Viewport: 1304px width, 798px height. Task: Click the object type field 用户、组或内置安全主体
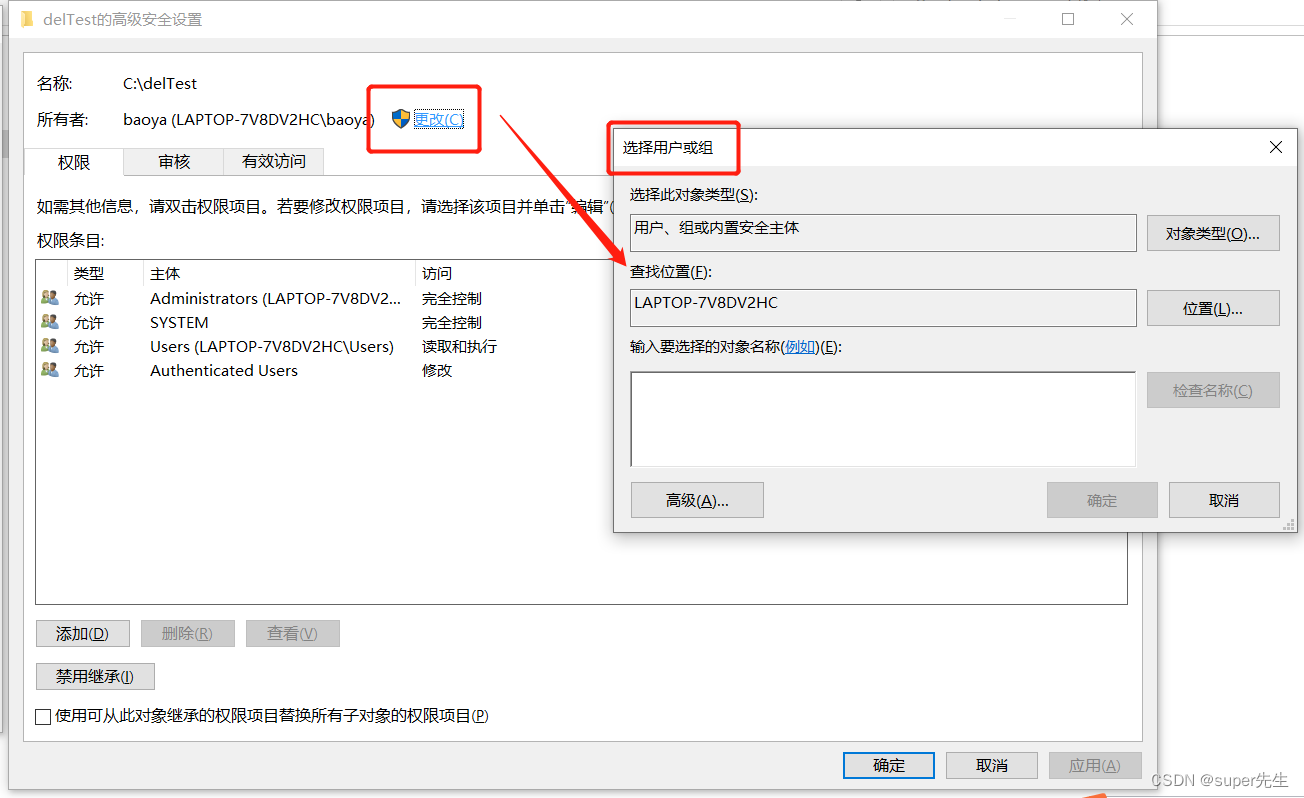883,232
